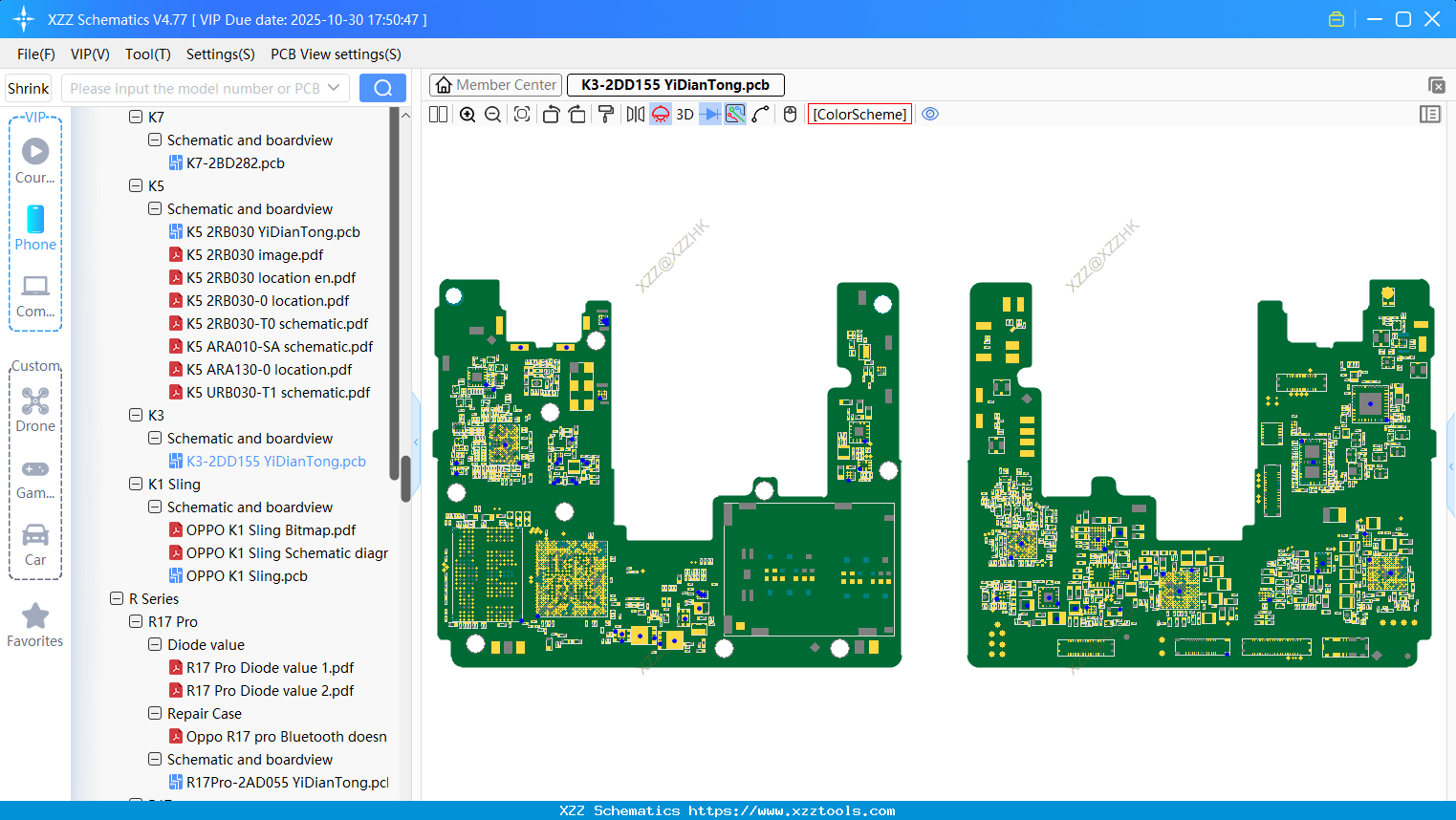
Task: Open the ColorScheme selector
Action: pos(858,114)
